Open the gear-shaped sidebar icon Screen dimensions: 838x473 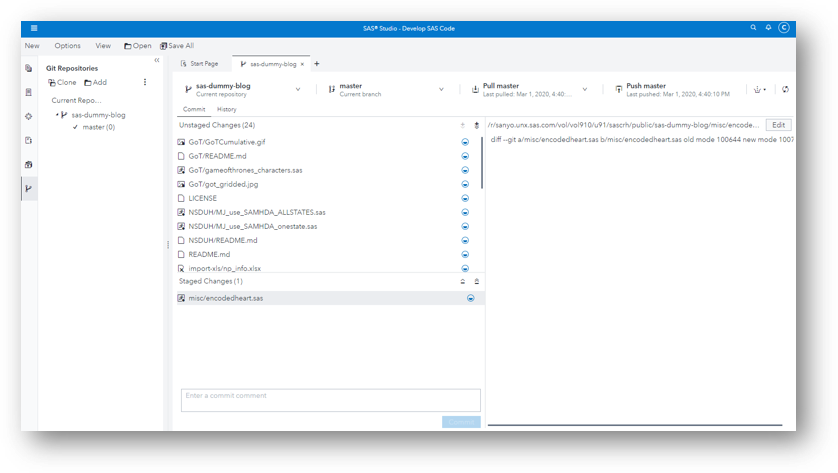point(29,117)
